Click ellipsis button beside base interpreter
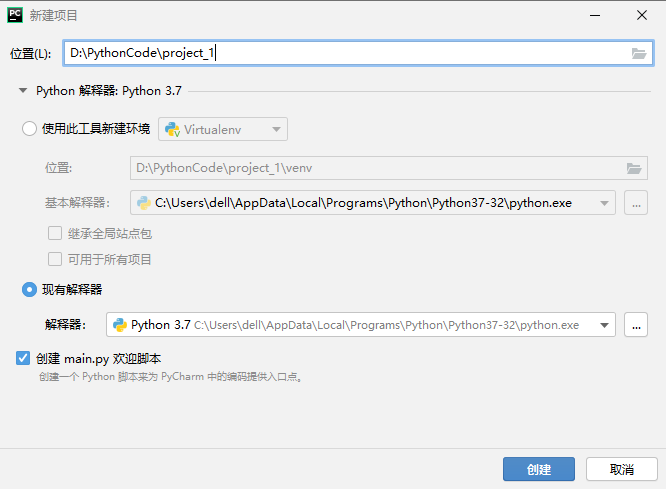 click(635, 203)
